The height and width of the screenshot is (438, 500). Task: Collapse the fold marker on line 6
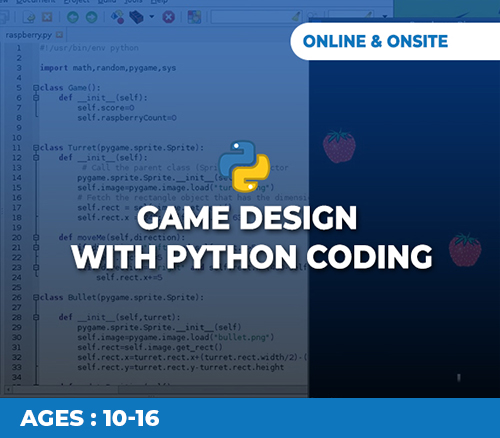[36, 98]
